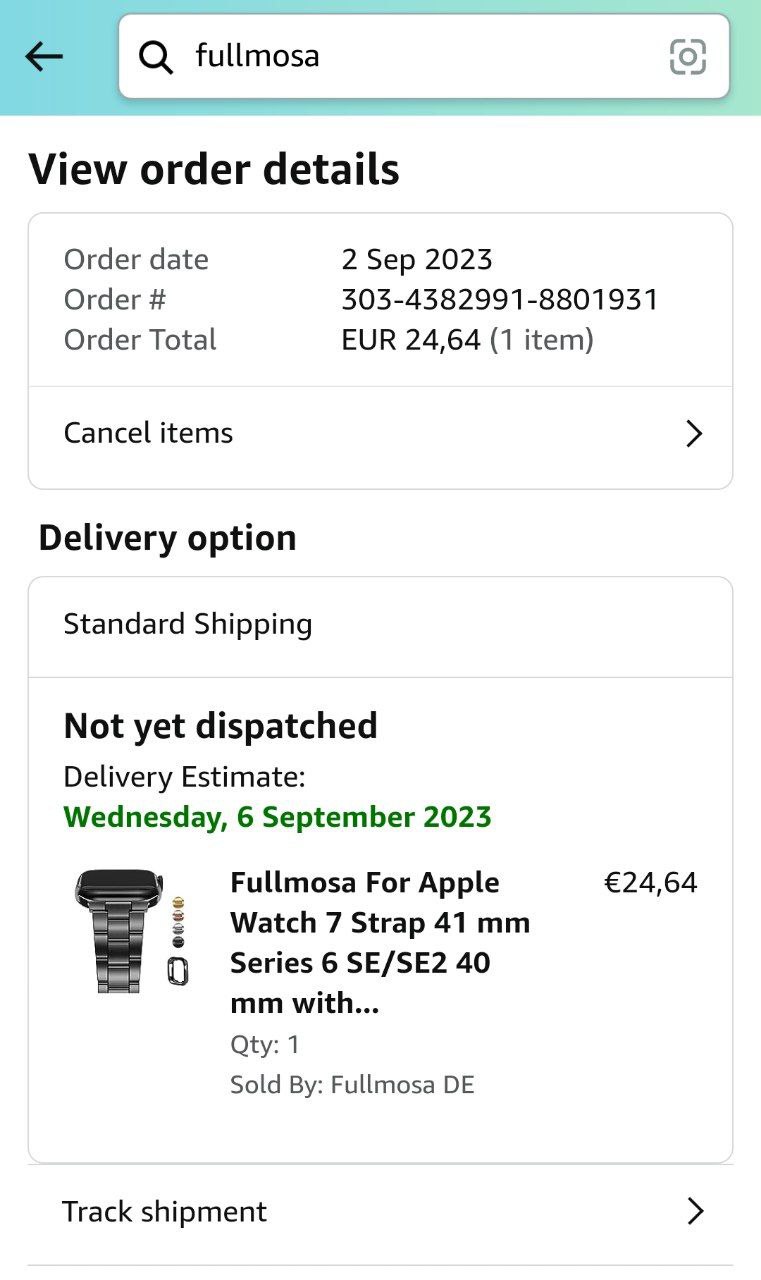The width and height of the screenshot is (761, 1280).
Task: Open the camera lens scan icon
Action: coord(687,57)
